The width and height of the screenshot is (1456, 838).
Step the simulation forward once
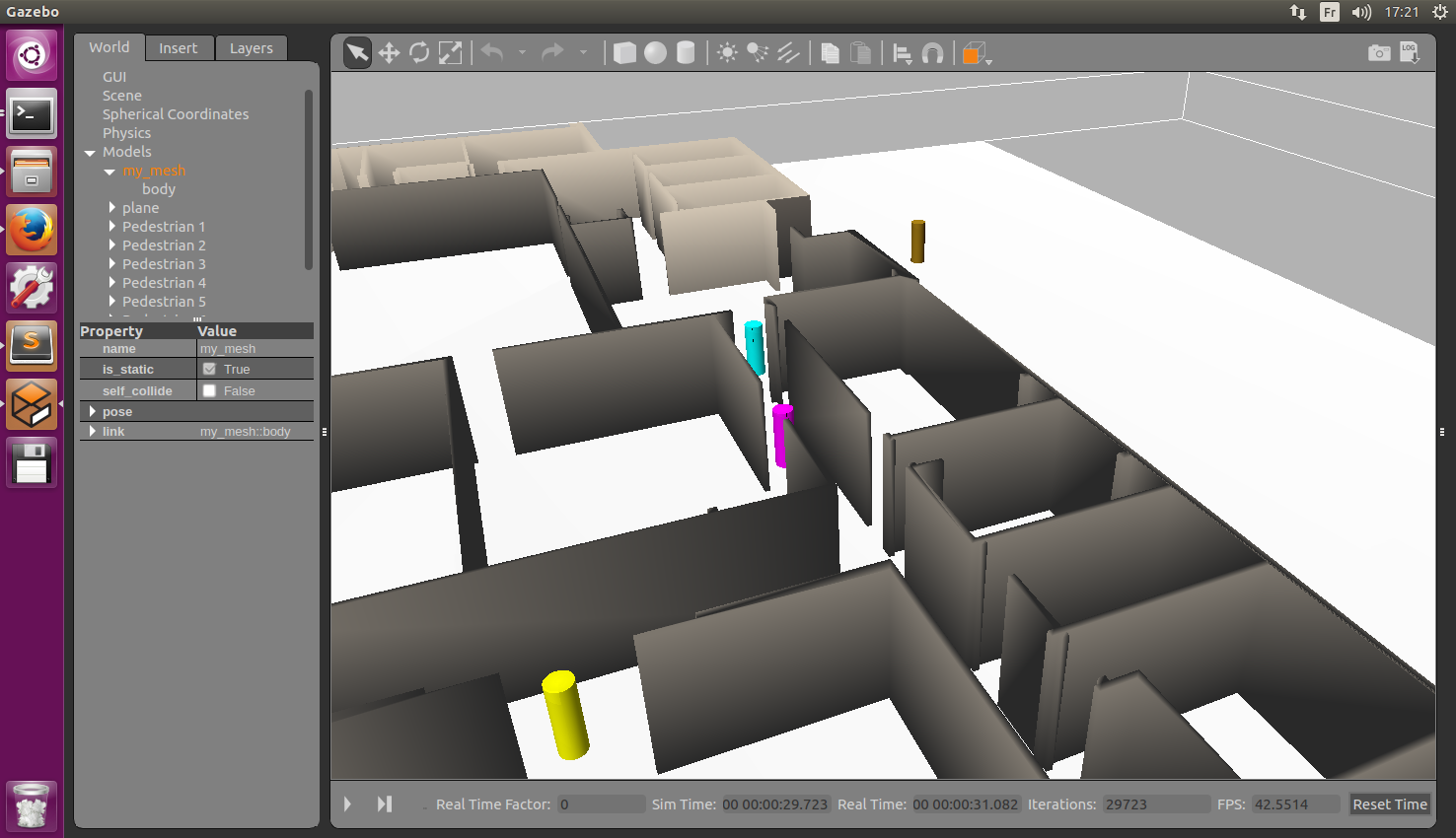coord(385,804)
